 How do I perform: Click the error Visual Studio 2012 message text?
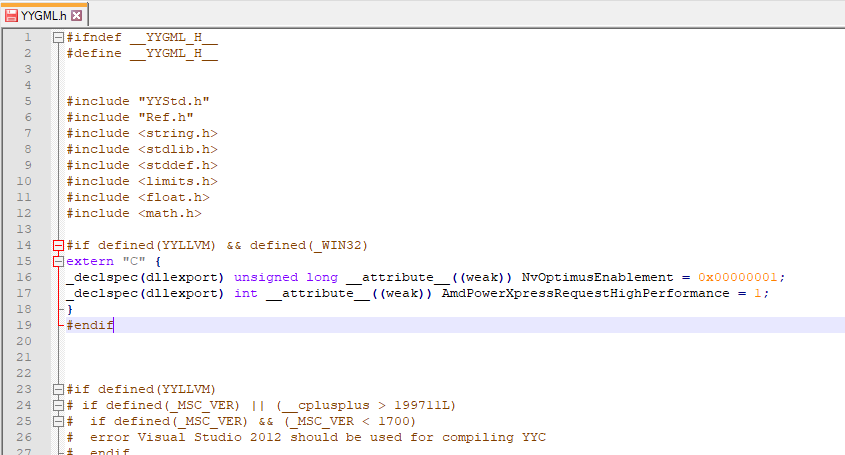click(x=317, y=437)
